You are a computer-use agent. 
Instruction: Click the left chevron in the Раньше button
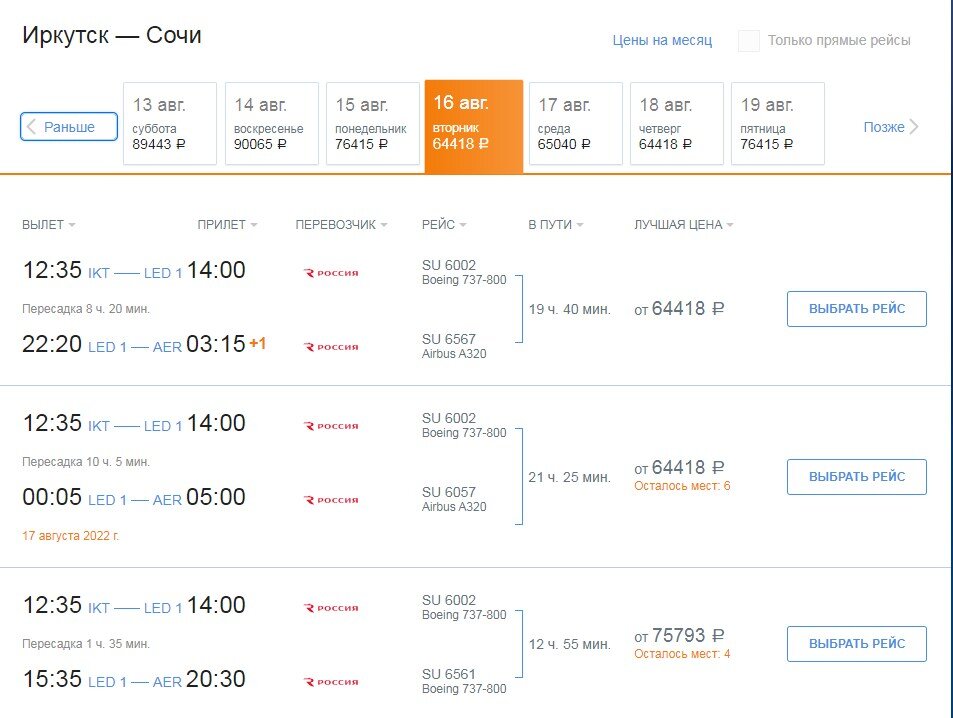tap(32, 127)
